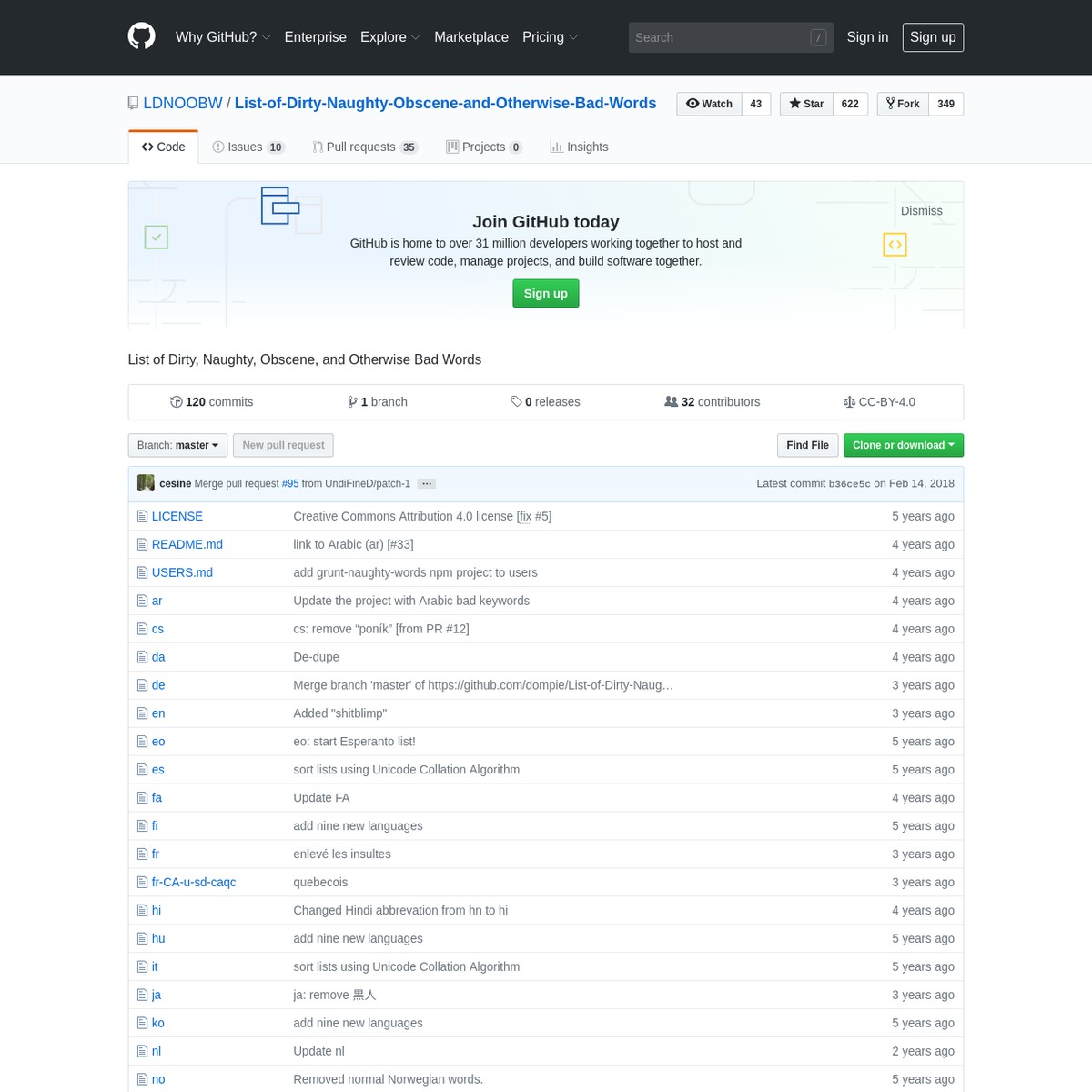1092x1092 pixels.
Task: Click inside the Search field
Action: tap(731, 37)
